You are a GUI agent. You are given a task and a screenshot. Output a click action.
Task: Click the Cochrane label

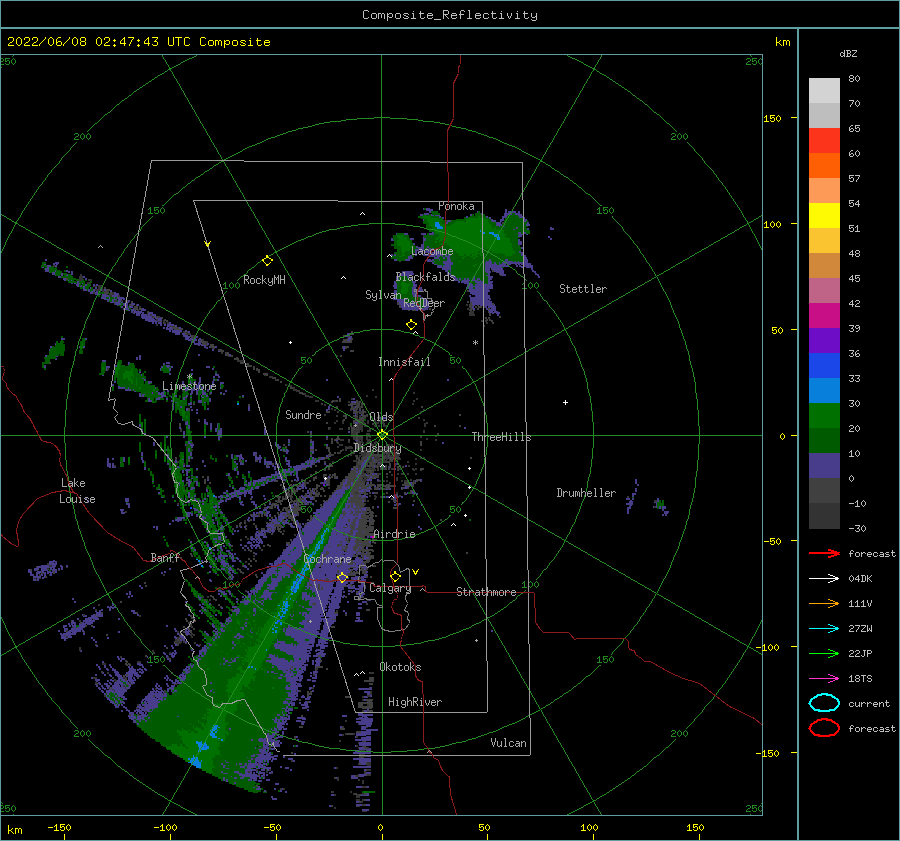click(x=327, y=559)
